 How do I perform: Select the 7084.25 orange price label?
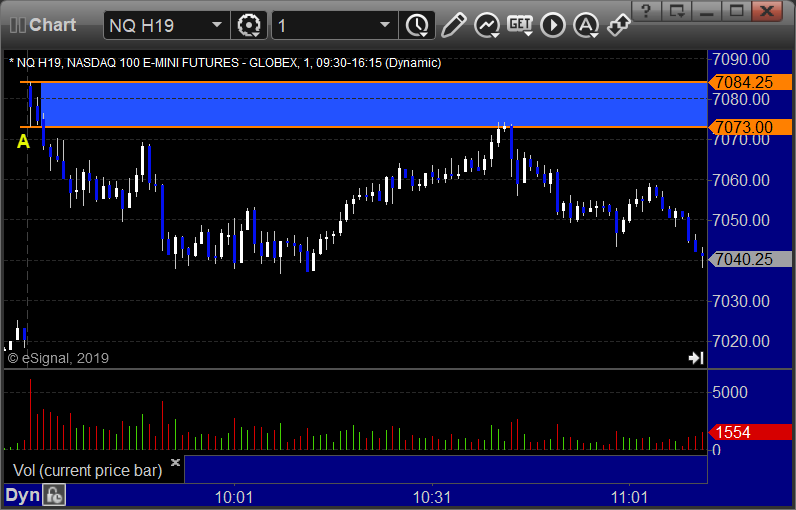click(x=750, y=82)
